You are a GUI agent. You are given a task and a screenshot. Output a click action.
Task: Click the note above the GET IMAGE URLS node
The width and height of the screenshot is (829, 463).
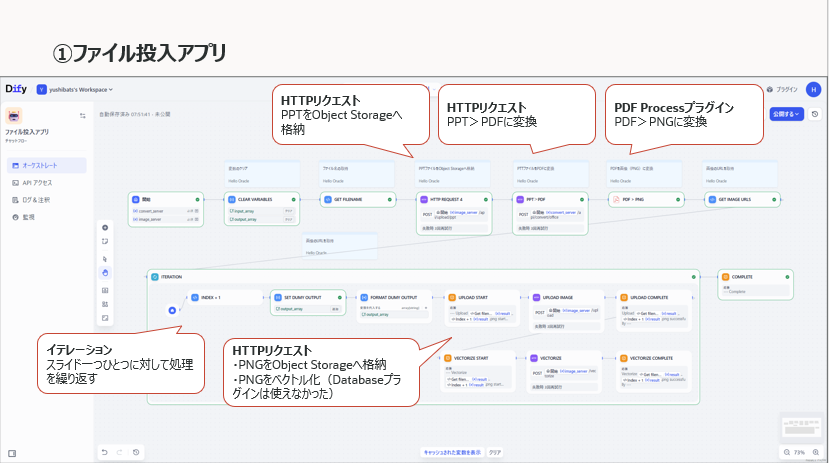(740, 174)
